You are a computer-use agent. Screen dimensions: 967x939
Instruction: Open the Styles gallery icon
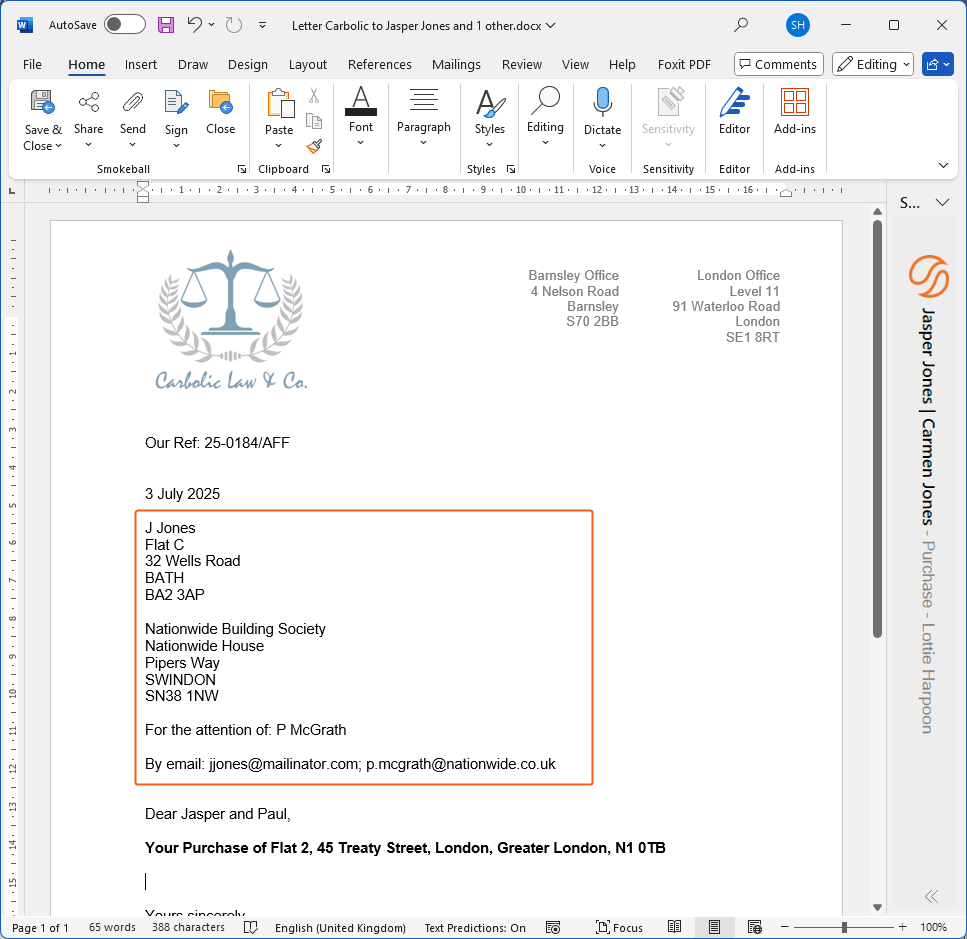pos(490,102)
